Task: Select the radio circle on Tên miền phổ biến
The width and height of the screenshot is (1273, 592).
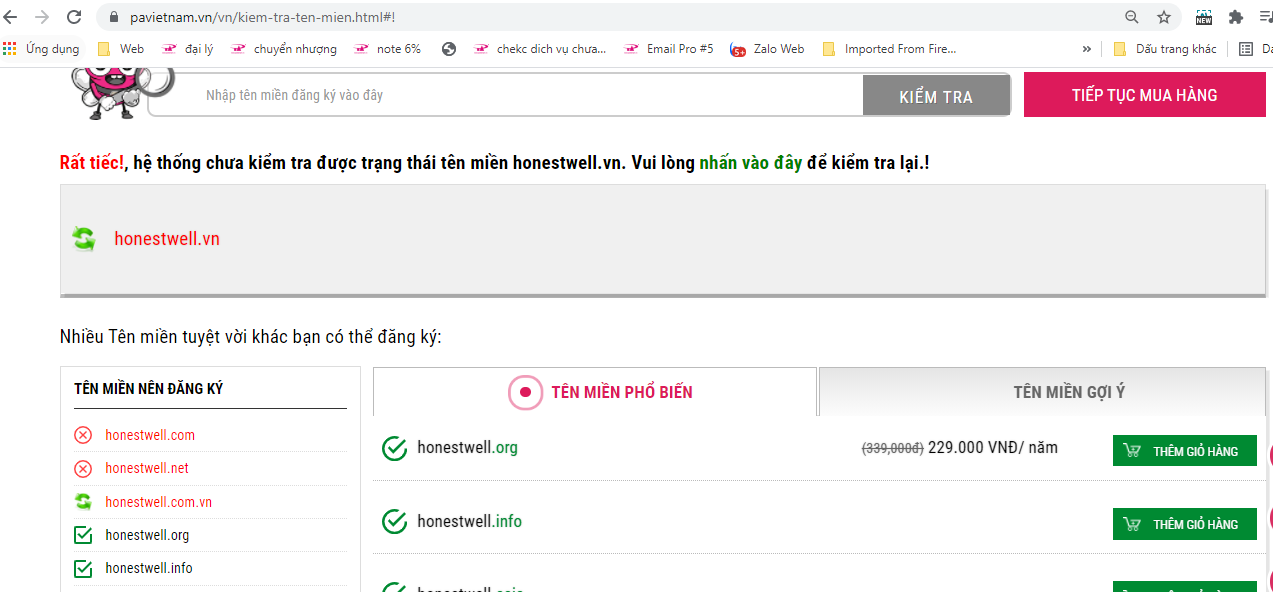Action: 525,392
